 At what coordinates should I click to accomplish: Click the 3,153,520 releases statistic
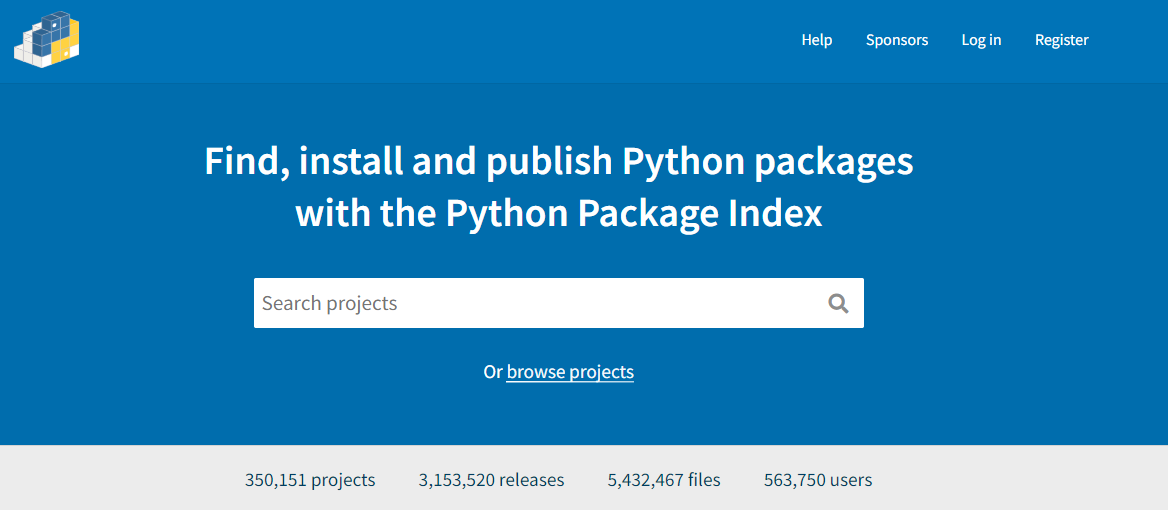tap(492, 480)
